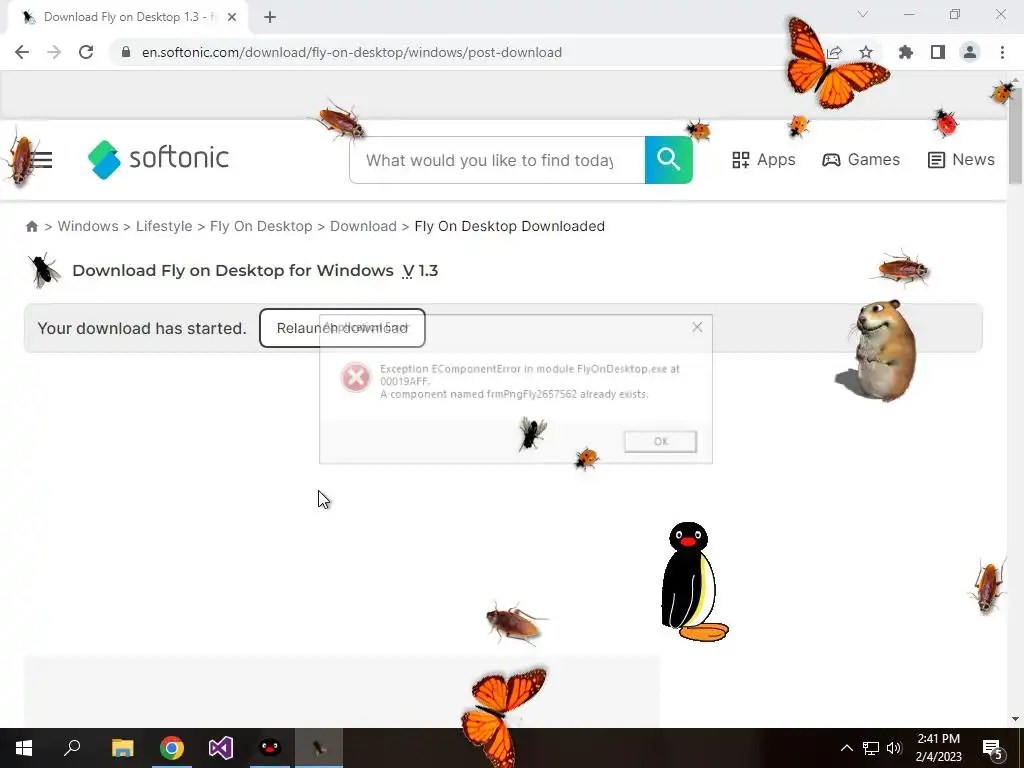Toggle the Chrome side panel
1024x768 pixels.
937,52
